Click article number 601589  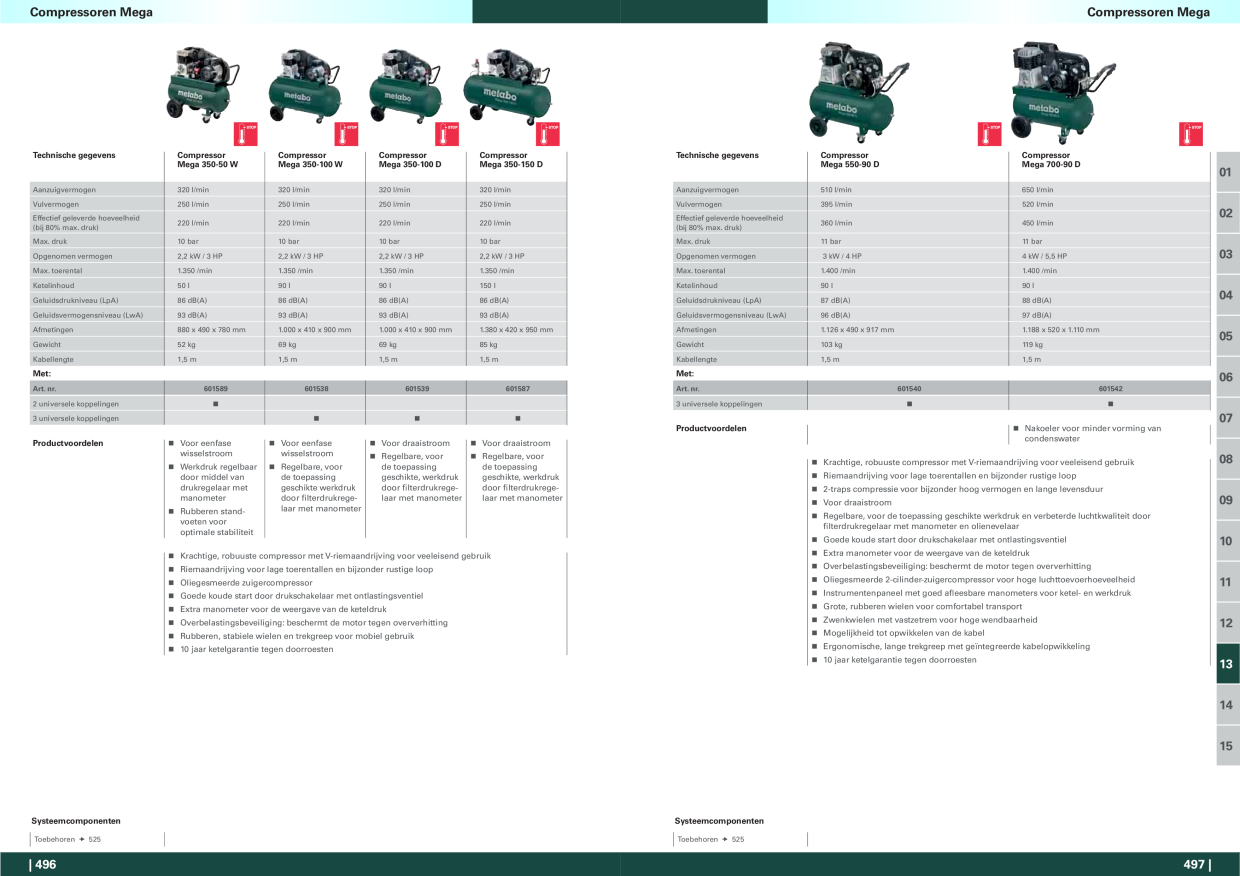[x=216, y=388]
